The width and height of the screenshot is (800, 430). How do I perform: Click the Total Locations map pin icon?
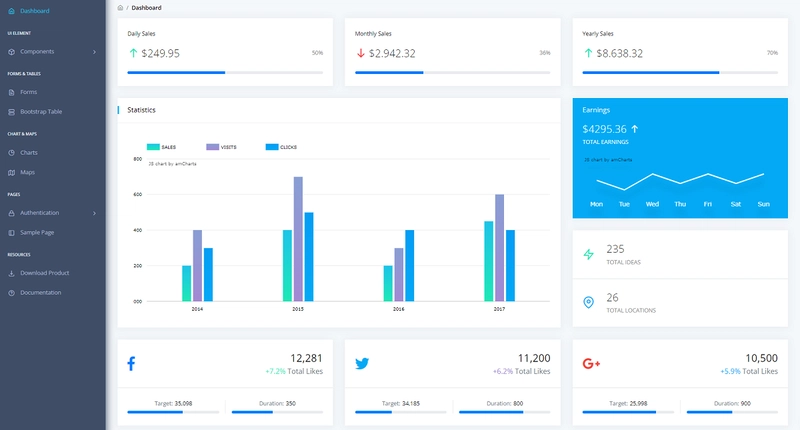coord(588,302)
